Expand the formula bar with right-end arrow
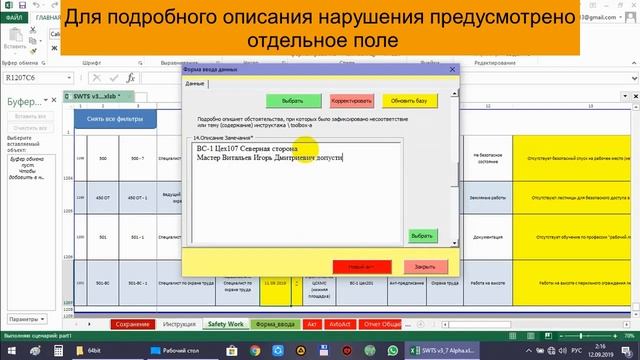This screenshot has height=360, width=640. [634, 78]
